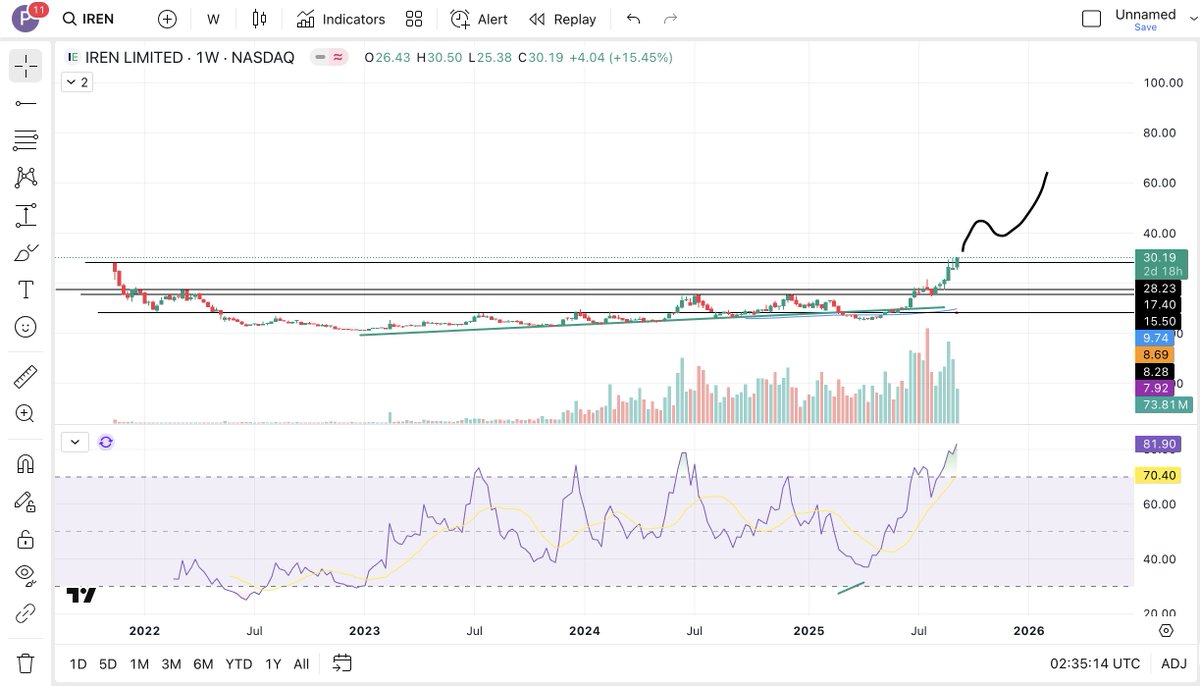Click the 28.23 horizontal line label
The width and height of the screenshot is (1200, 686).
[x=1160, y=288]
